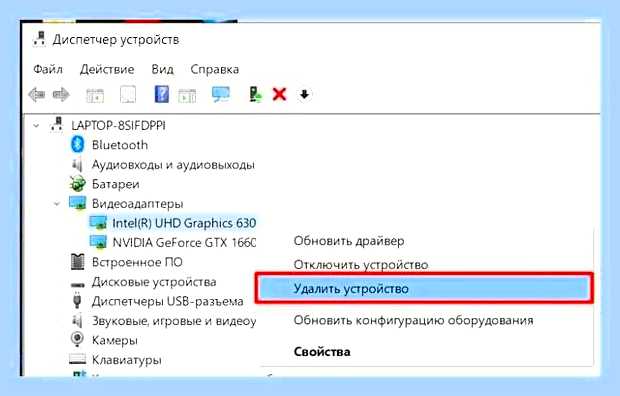Open the Действие menu
Viewport: 620px width, 396px height.
tap(107, 69)
